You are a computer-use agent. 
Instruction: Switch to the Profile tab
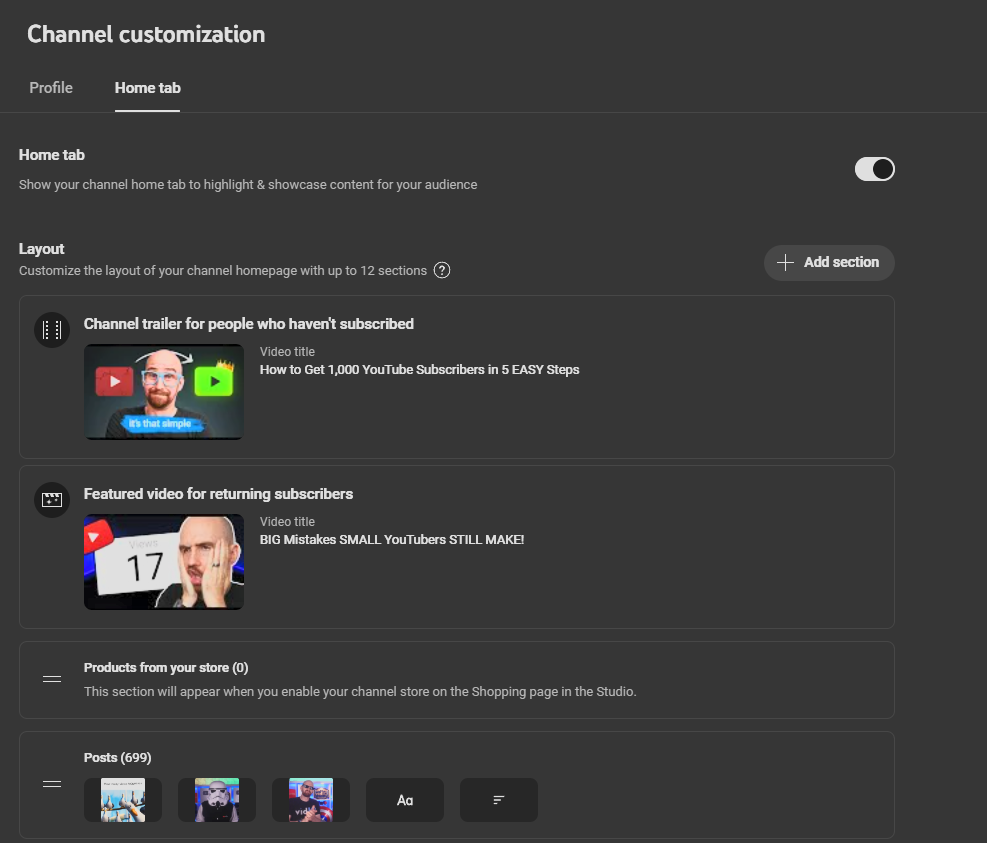[x=51, y=88]
